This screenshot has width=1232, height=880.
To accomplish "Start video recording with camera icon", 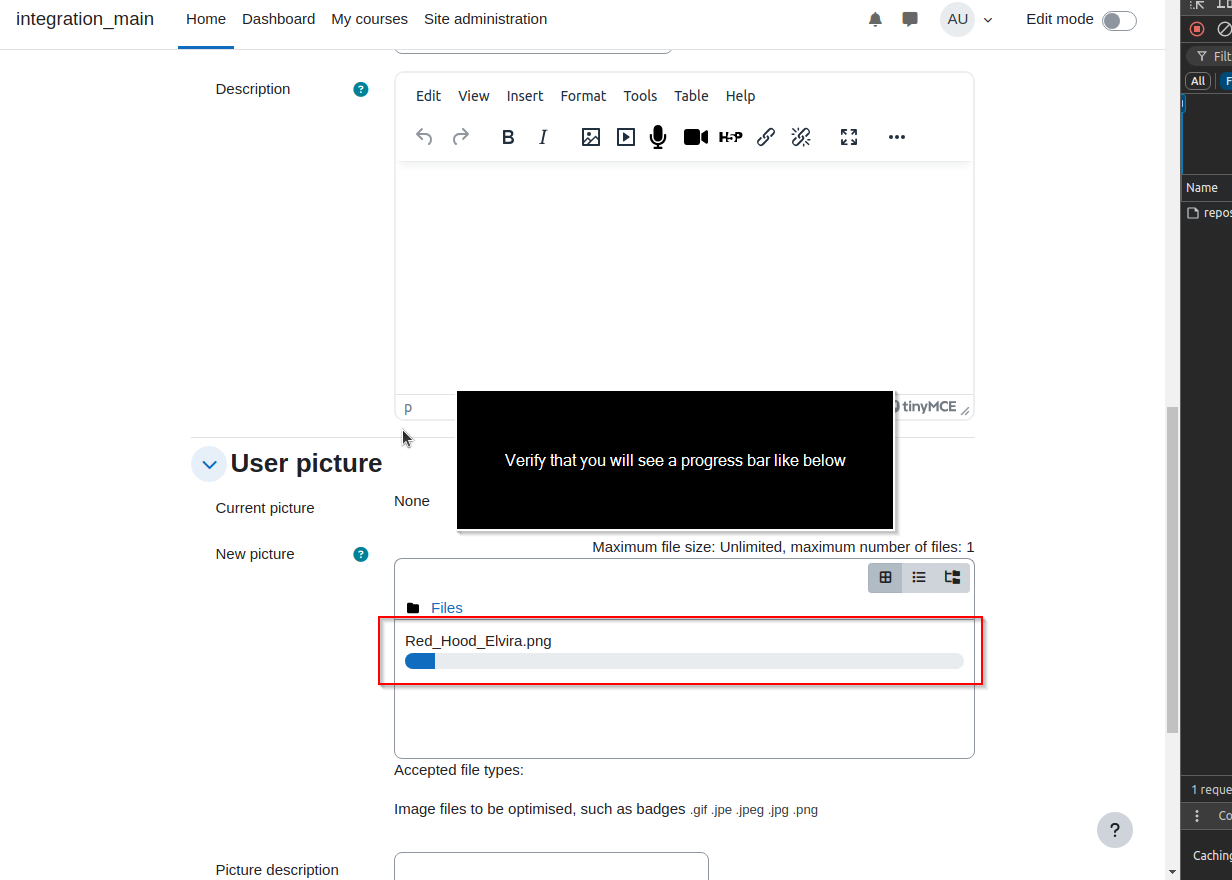I will (696, 137).
